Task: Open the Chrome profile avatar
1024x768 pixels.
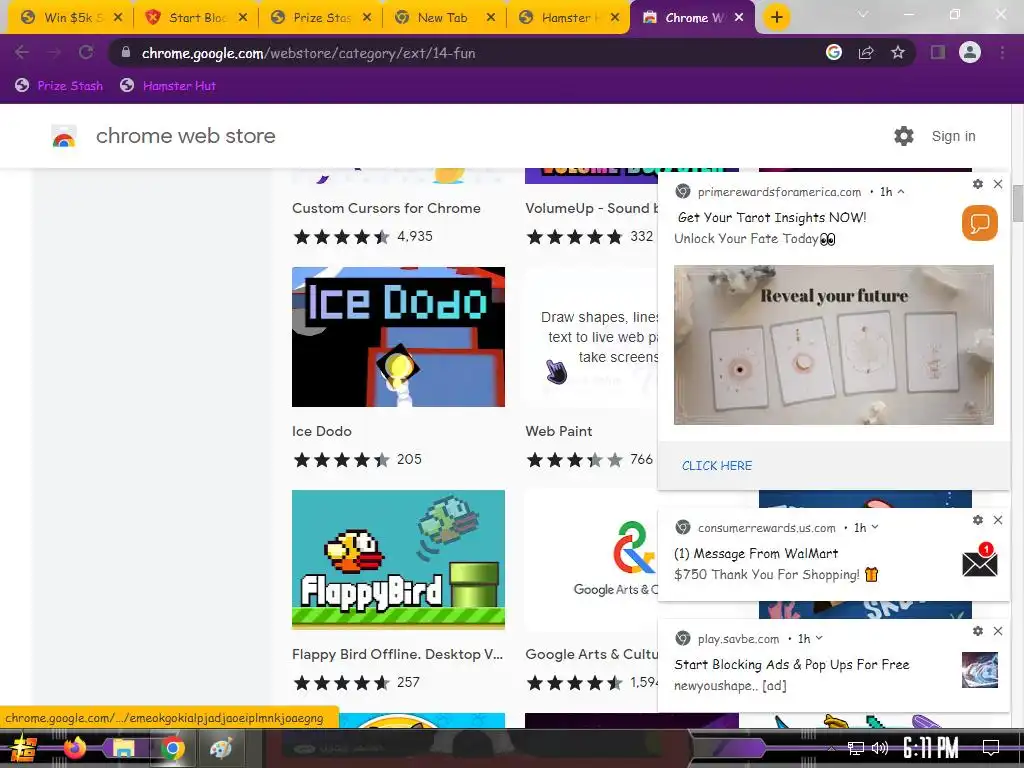Action: 970,52
